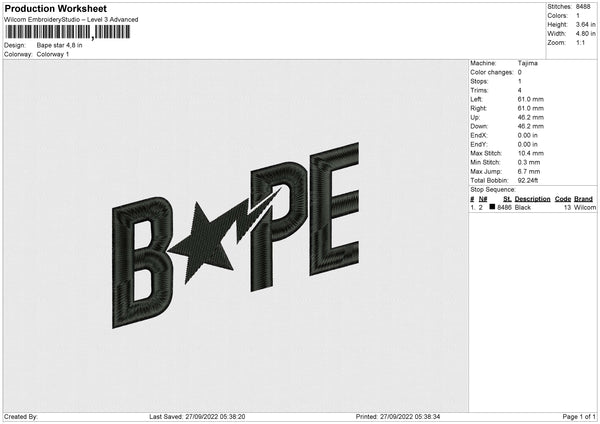Viewport: 600px width, 424px height.
Task: Click the Code column header
Action: tap(562, 199)
